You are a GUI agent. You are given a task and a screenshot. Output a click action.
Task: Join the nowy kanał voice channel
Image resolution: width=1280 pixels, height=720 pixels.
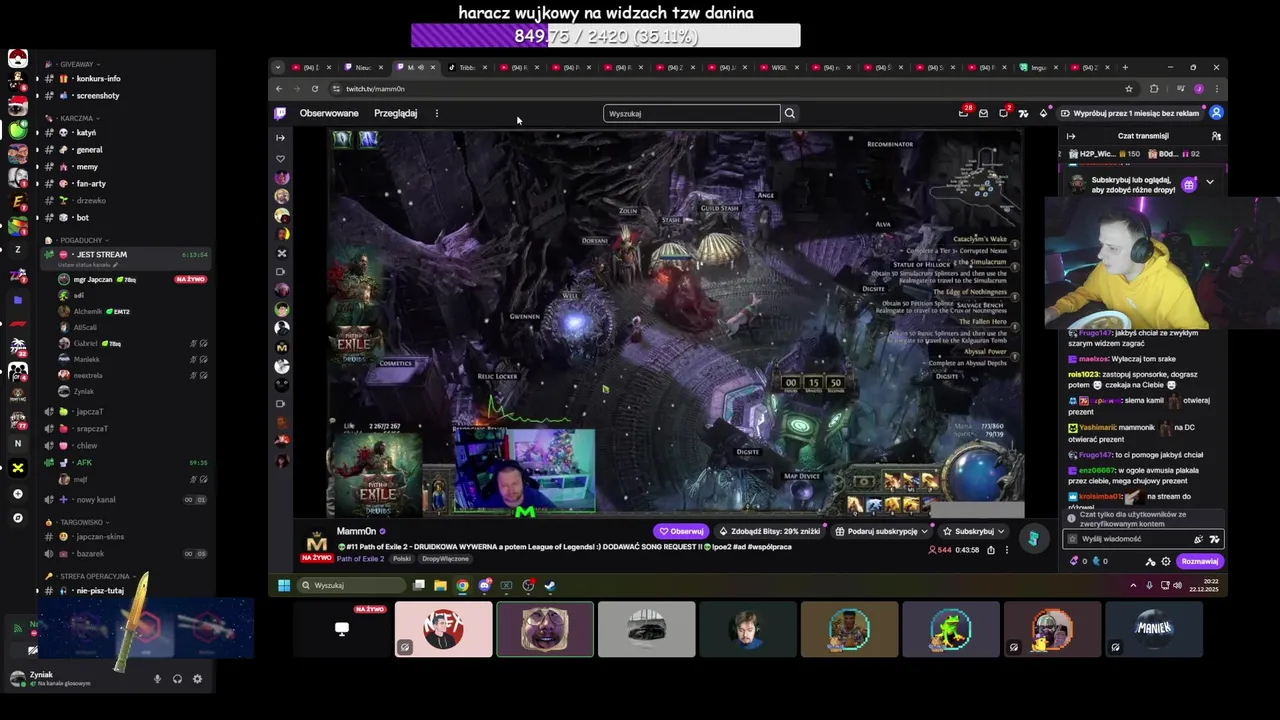click(95, 499)
